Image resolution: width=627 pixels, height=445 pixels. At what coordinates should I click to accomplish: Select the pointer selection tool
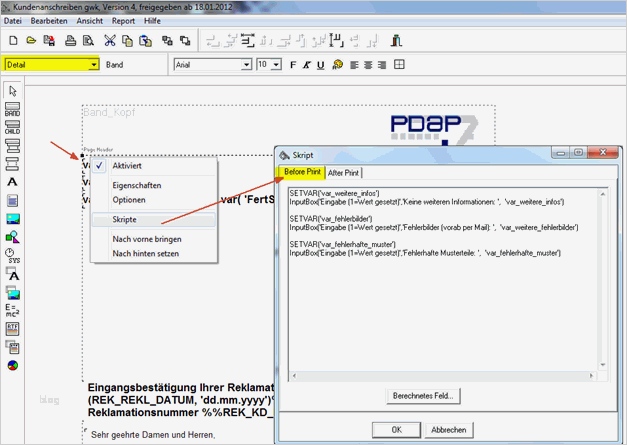(12, 91)
